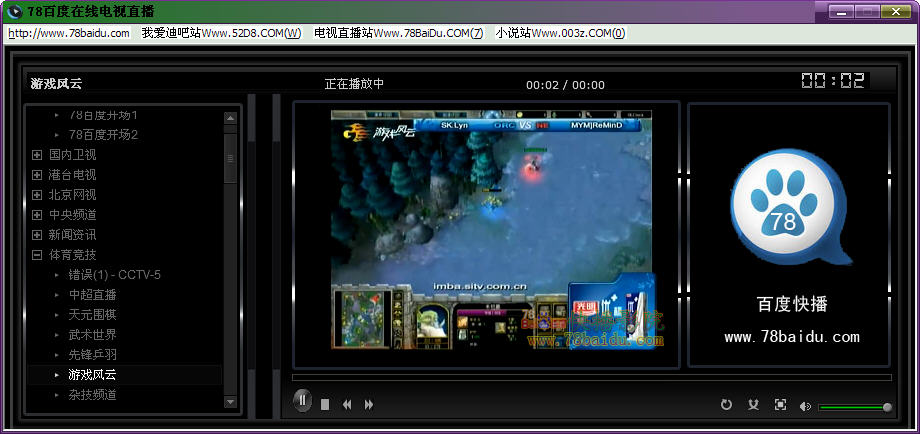
Task: Click the 百度快播 label
Action: (x=792, y=304)
